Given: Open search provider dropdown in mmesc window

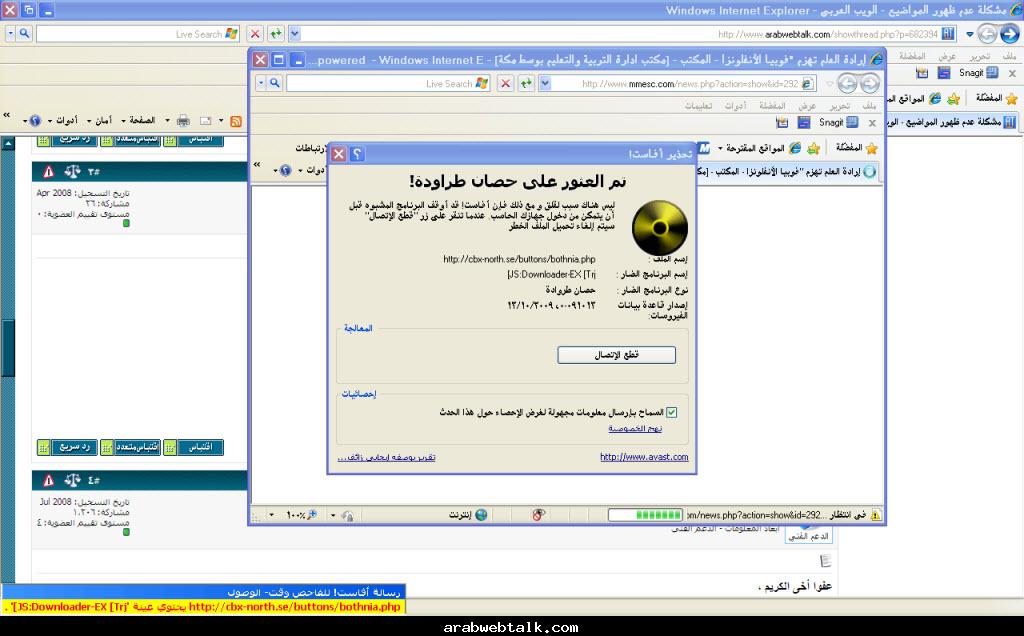Looking at the screenshot, I should point(261,84).
